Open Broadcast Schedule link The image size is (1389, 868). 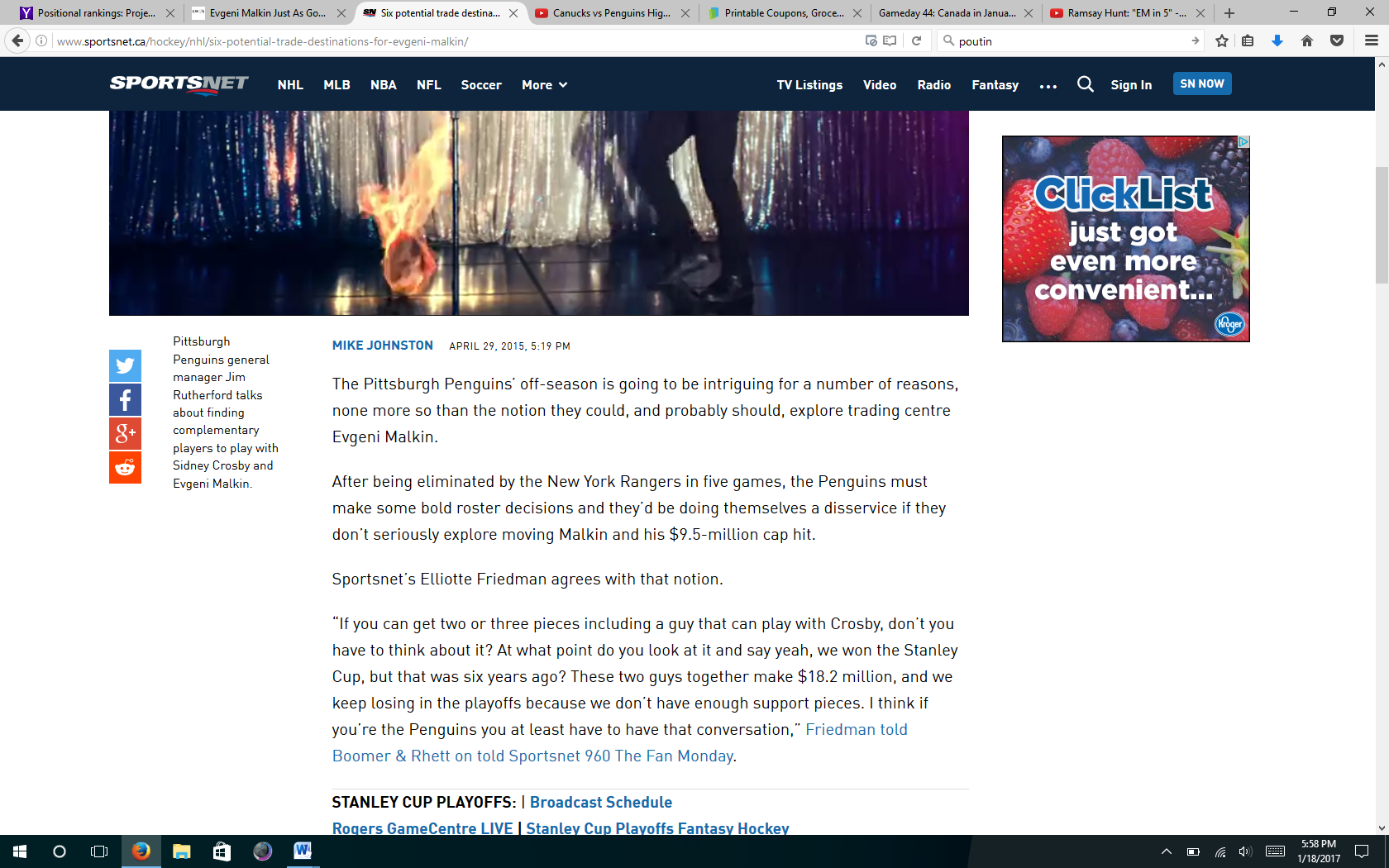tap(600, 802)
